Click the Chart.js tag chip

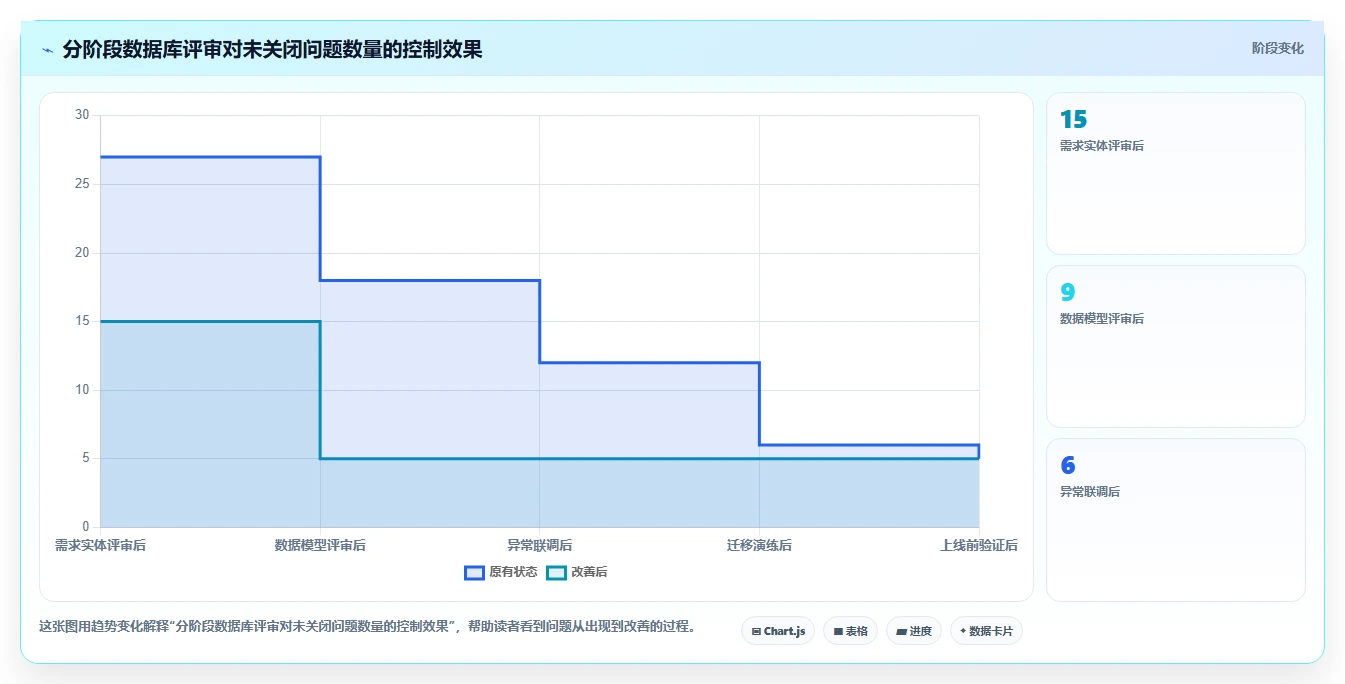[x=778, y=631]
